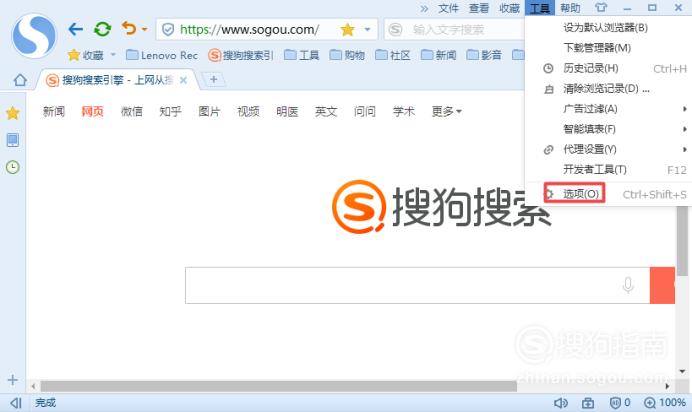Open the 帮助 menu
Screen dimensions: 692x412
click(x=570, y=8)
